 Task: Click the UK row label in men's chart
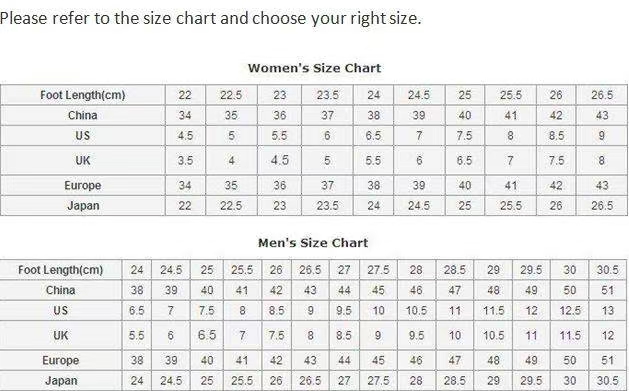pos(61,335)
